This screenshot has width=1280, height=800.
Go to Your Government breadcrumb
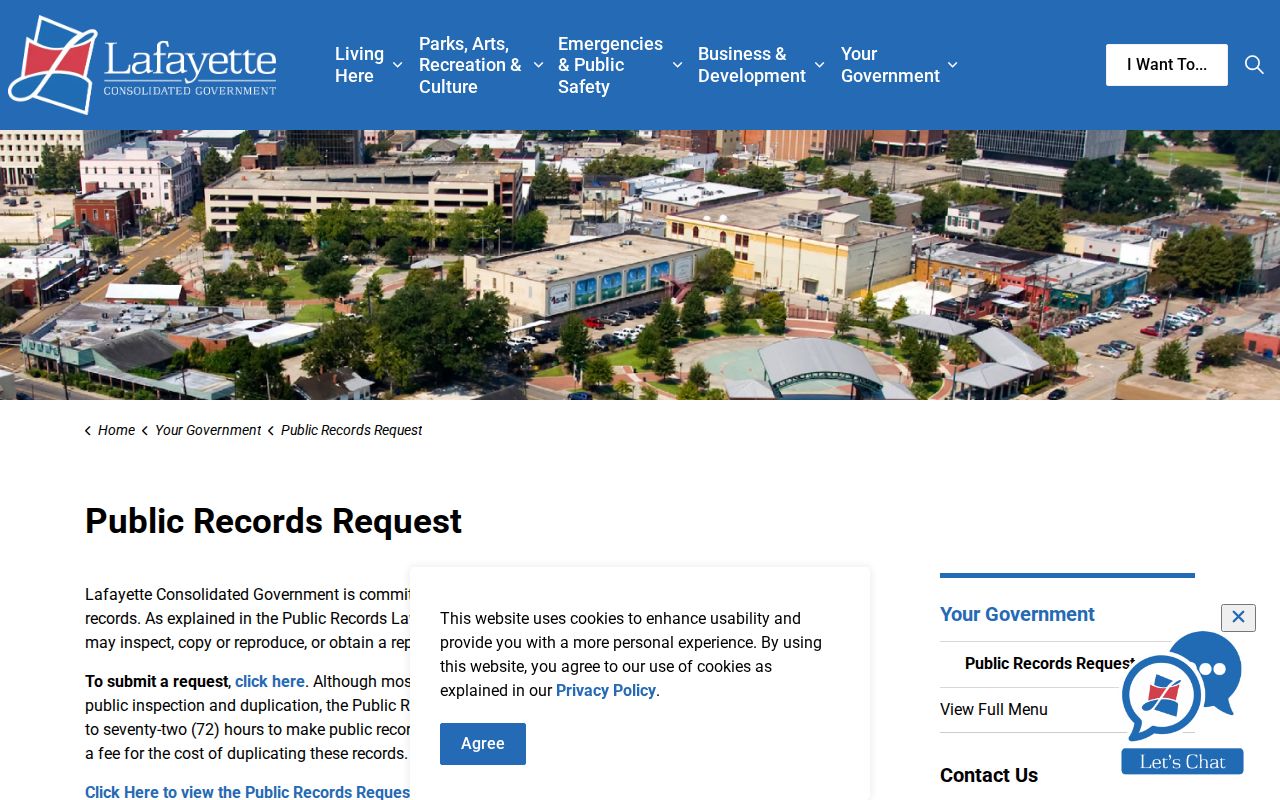(x=208, y=430)
